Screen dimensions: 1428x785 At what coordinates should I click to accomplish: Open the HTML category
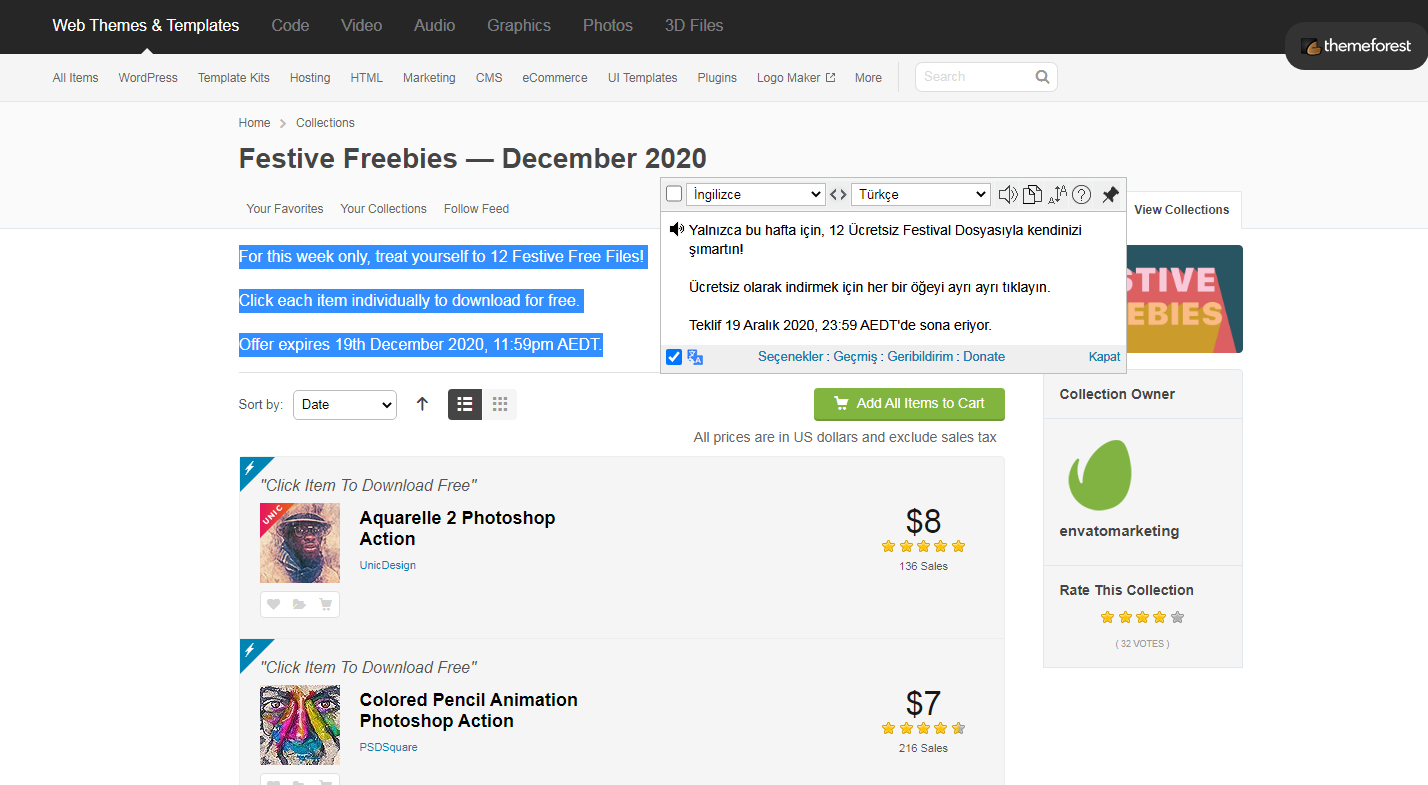pyautogui.click(x=367, y=78)
